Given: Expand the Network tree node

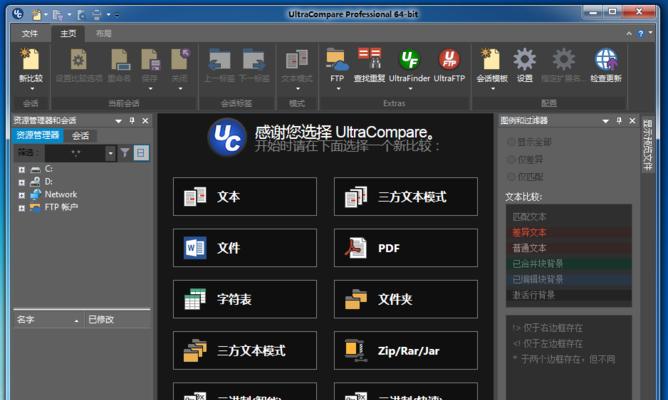Looking at the screenshot, I should point(21,195).
